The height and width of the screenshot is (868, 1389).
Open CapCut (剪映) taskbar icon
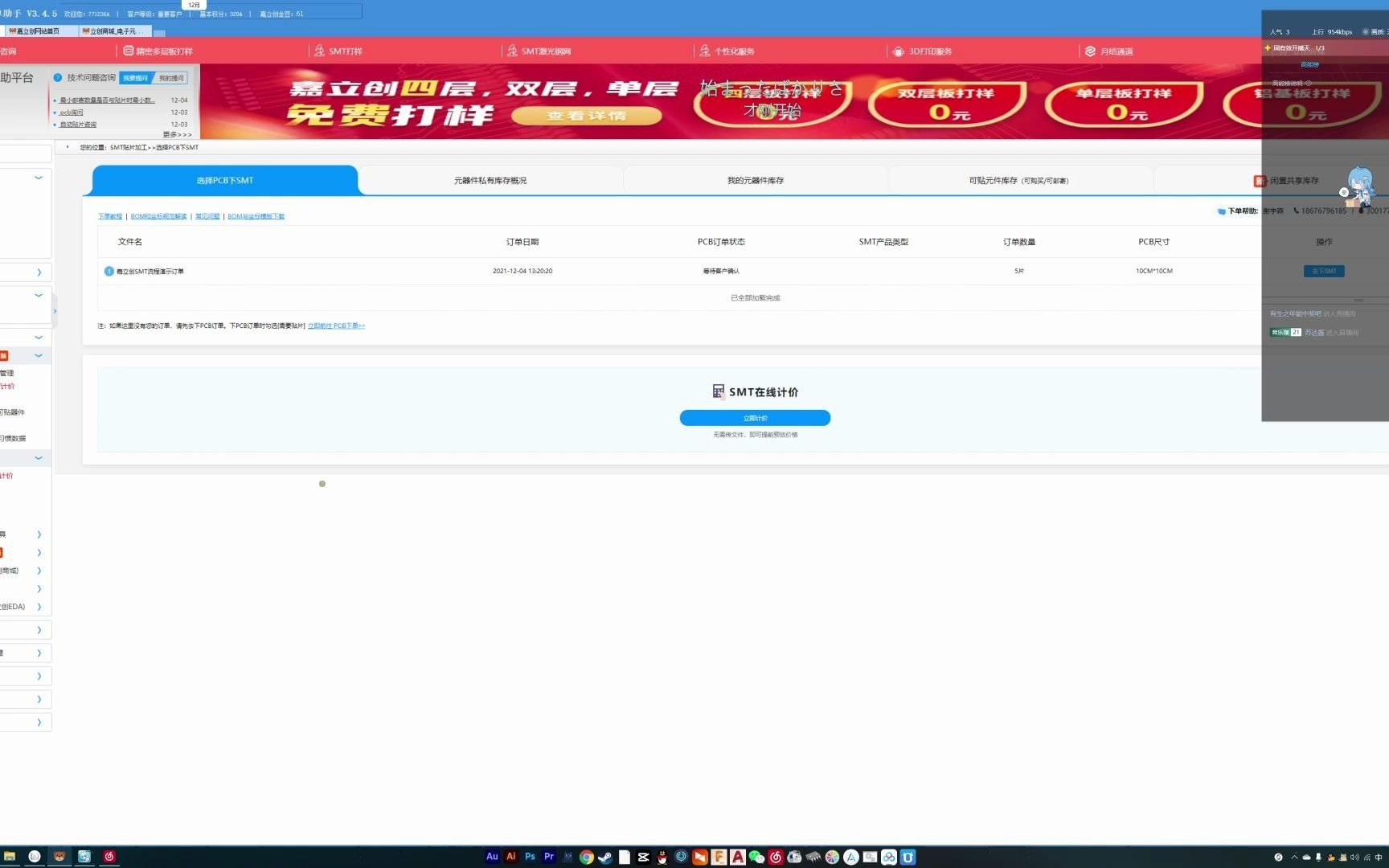point(643,857)
